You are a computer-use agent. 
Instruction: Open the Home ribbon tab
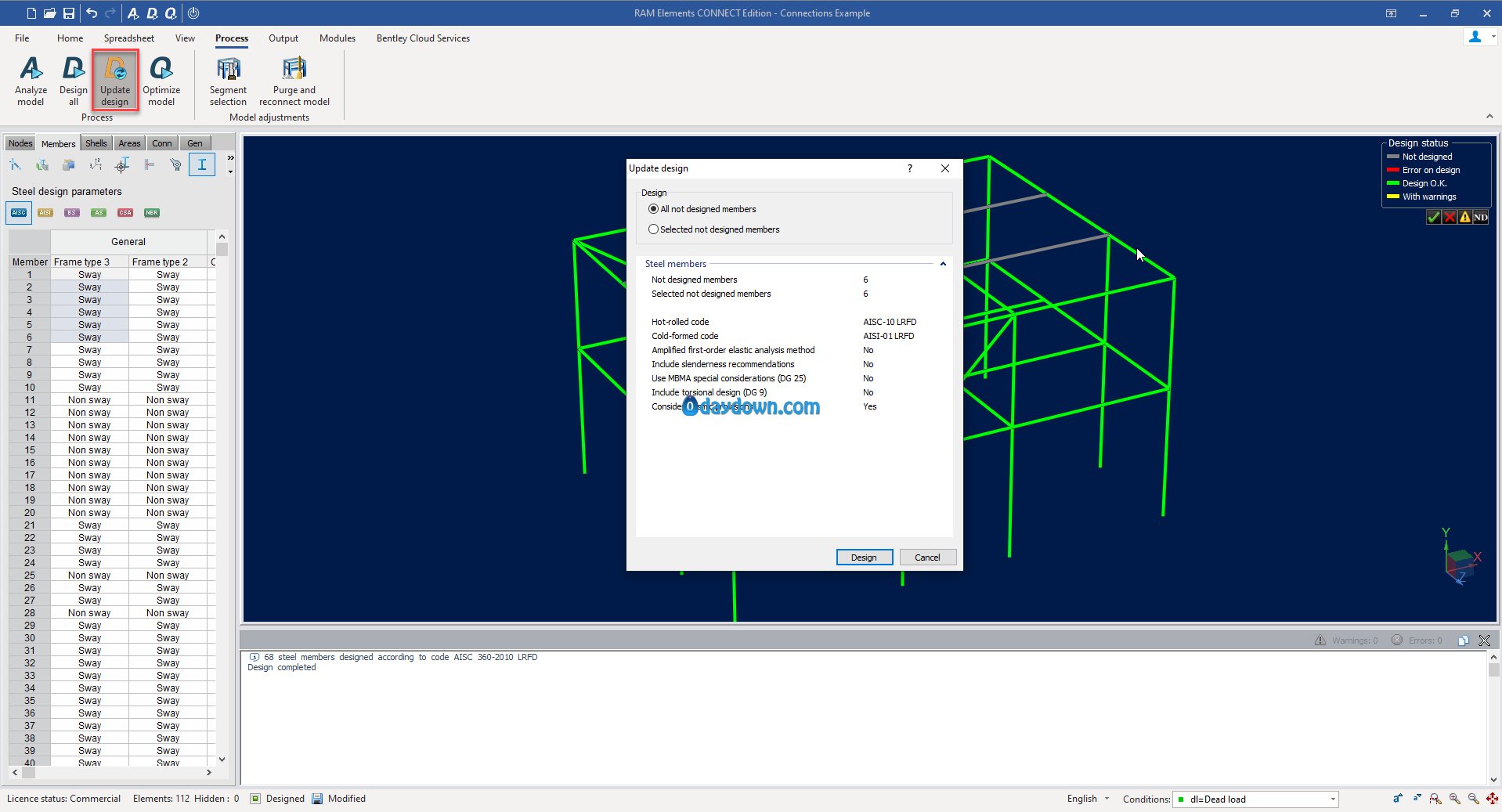pyautogui.click(x=70, y=38)
